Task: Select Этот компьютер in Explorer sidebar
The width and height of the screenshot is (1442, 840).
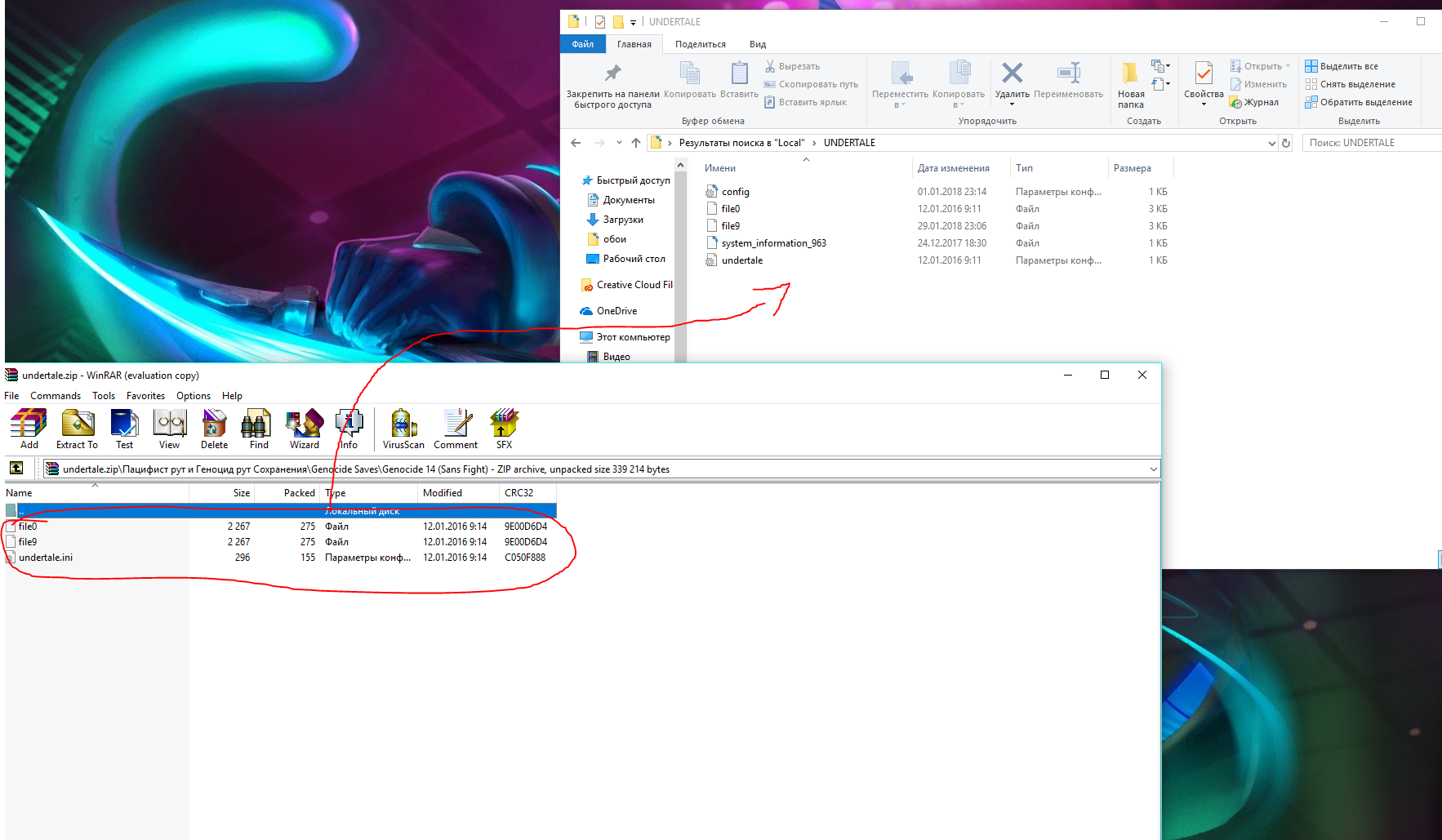Action: point(625,337)
